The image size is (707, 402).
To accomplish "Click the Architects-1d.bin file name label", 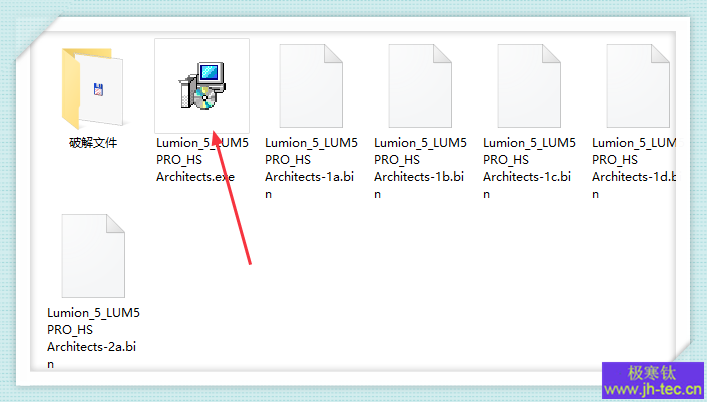I will [x=634, y=168].
